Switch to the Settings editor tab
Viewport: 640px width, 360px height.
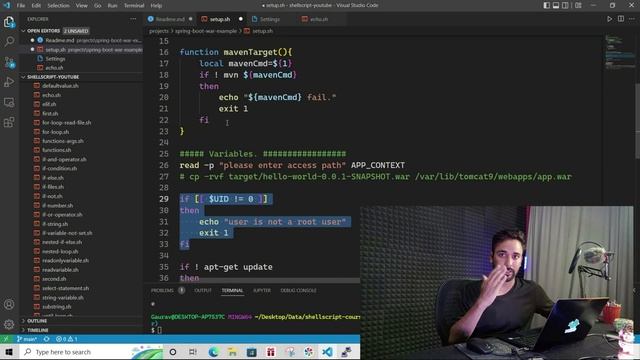point(270,19)
